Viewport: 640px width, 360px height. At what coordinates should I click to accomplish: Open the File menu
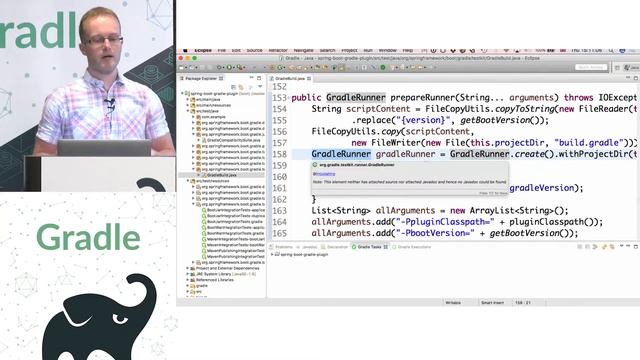tap(222, 50)
